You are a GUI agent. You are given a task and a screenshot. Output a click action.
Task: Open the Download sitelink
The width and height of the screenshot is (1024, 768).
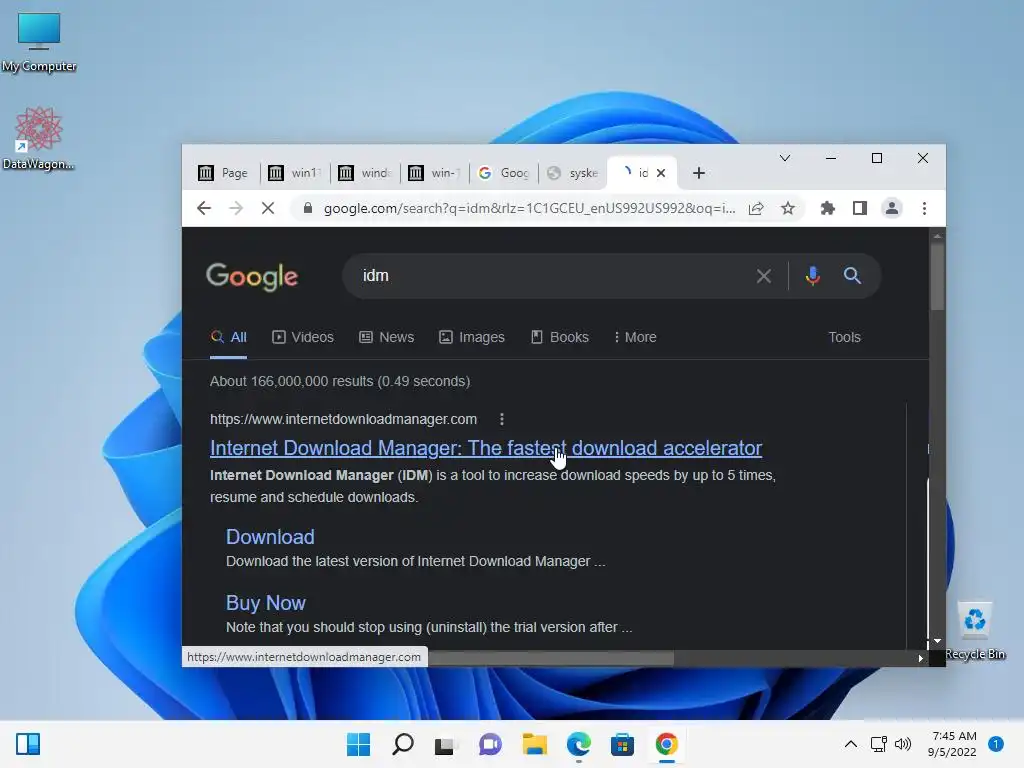click(x=270, y=537)
